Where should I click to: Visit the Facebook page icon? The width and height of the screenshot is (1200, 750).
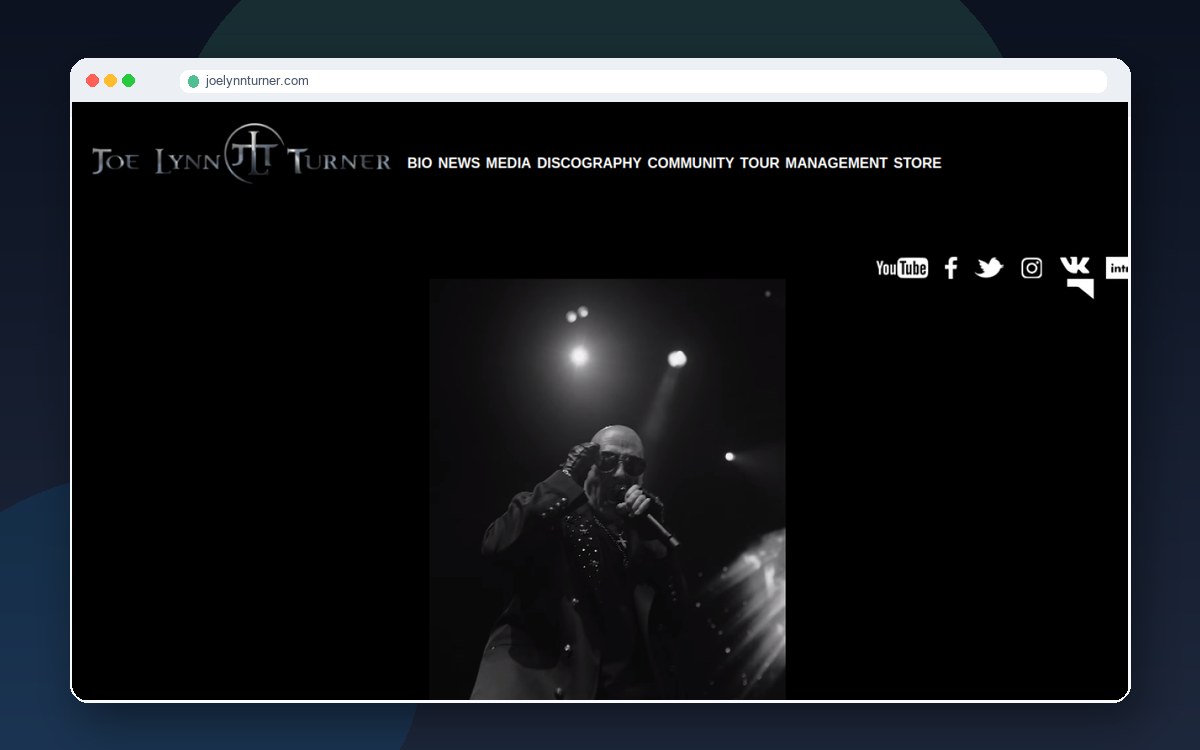click(x=951, y=268)
